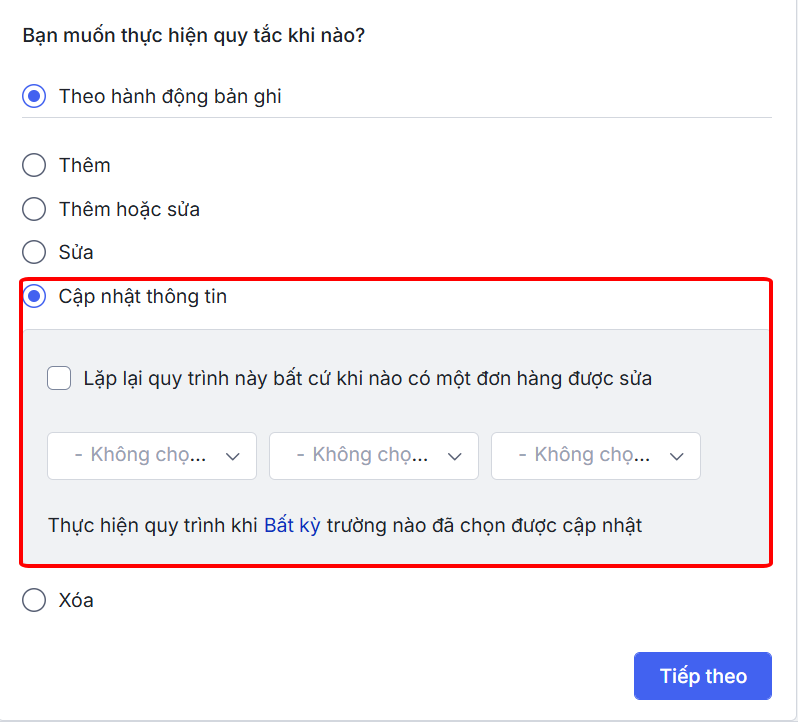Choose the "Thêm" radio option circle
The image size is (798, 722).
pos(34,165)
